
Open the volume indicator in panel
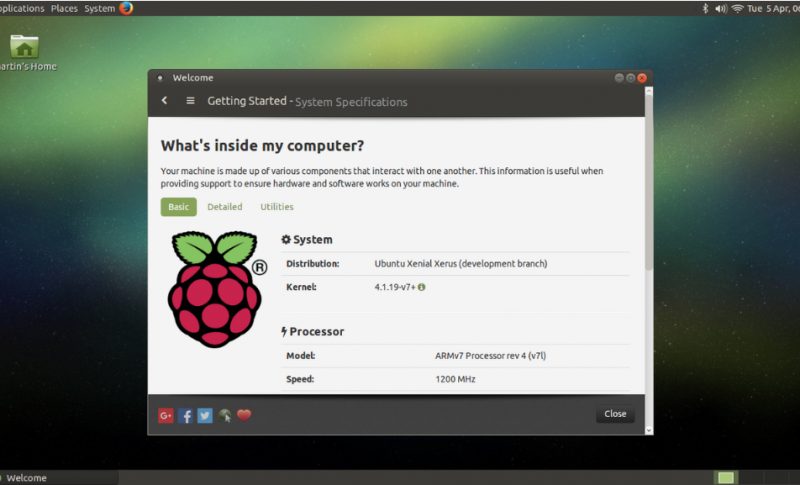721,9
